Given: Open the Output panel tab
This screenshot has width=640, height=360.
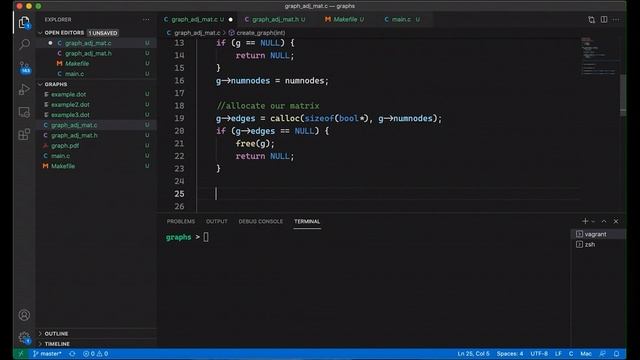Looking at the screenshot, I should [217, 221].
